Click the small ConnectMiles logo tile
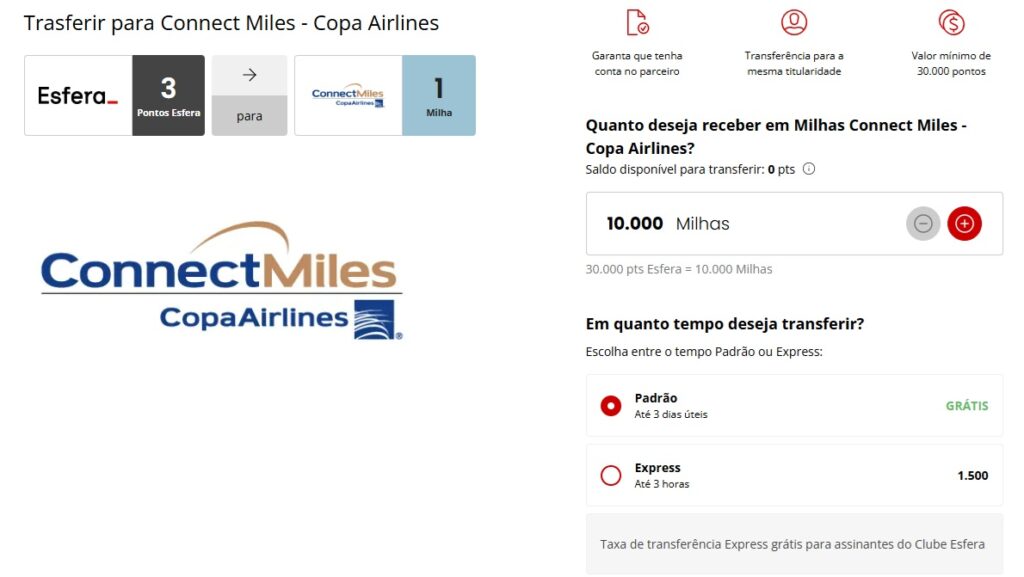This screenshot has width=1024, height=577. pyautogui.click(x=348, y=96)
